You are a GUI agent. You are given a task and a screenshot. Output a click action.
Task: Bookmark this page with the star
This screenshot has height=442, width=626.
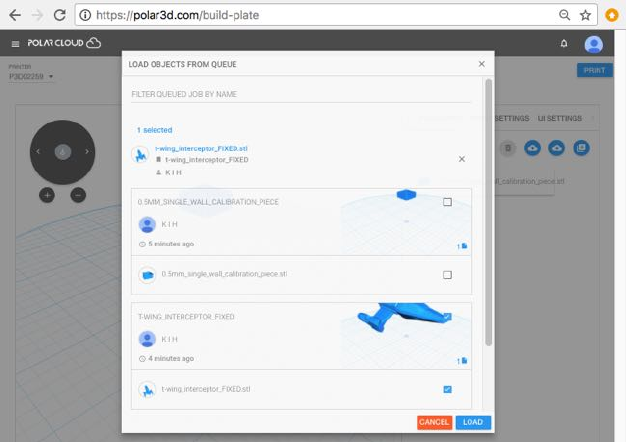(585, 15)
